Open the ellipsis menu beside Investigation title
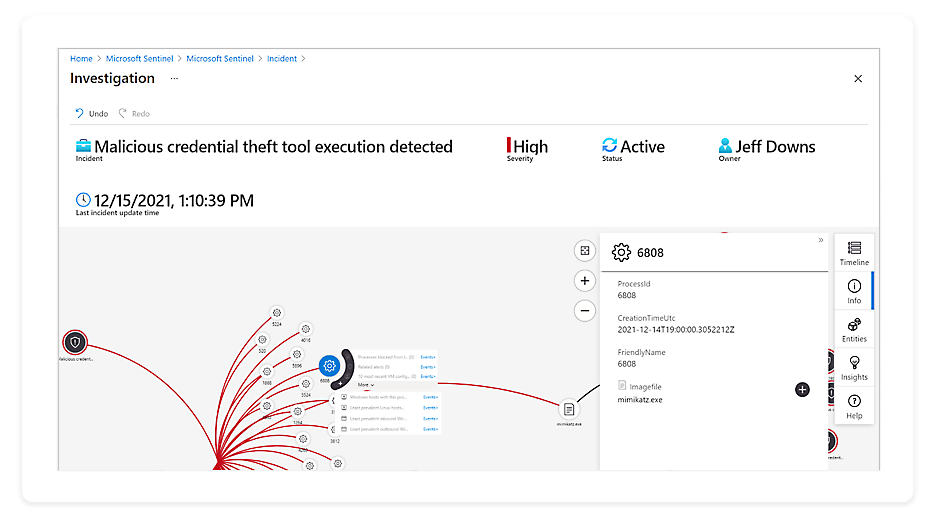 pos(174,78)
